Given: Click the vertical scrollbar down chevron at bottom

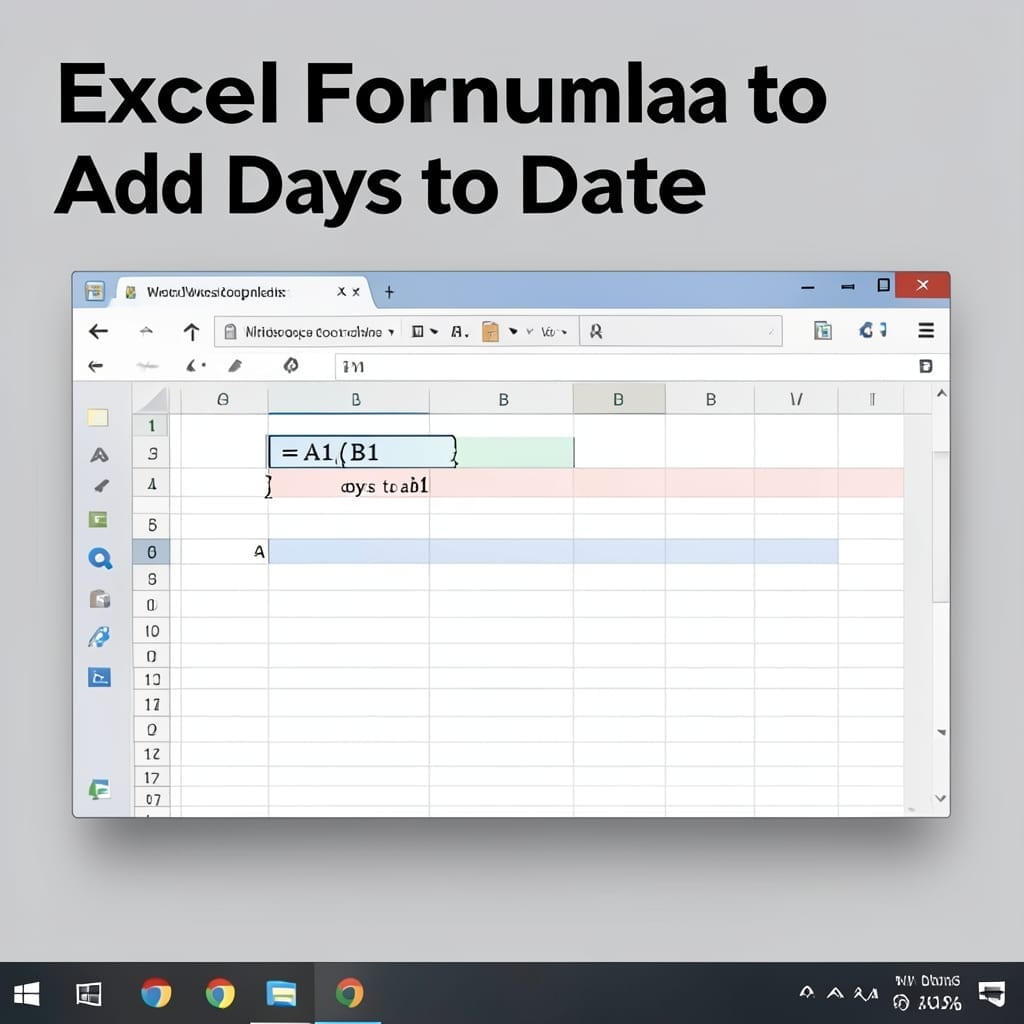Looking at the screenshot, I should [940, 797].
